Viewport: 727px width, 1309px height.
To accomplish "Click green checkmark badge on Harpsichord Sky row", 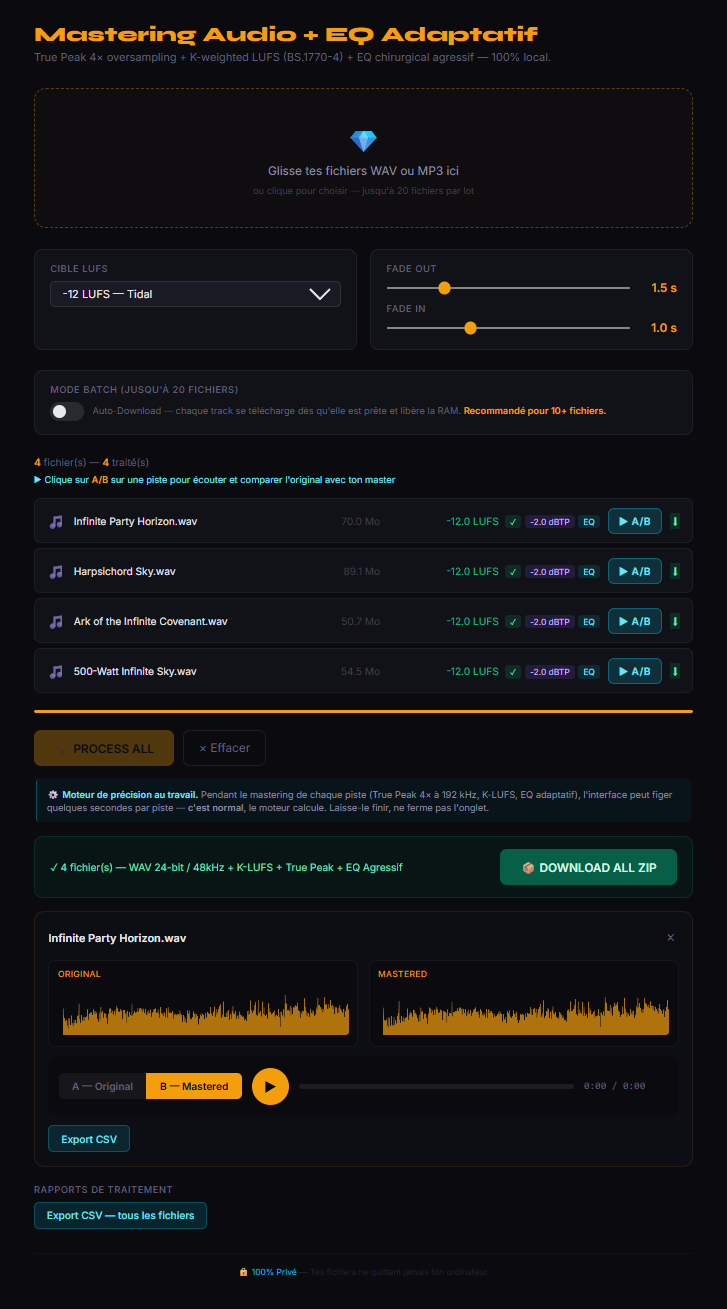I will click(512, 571).
